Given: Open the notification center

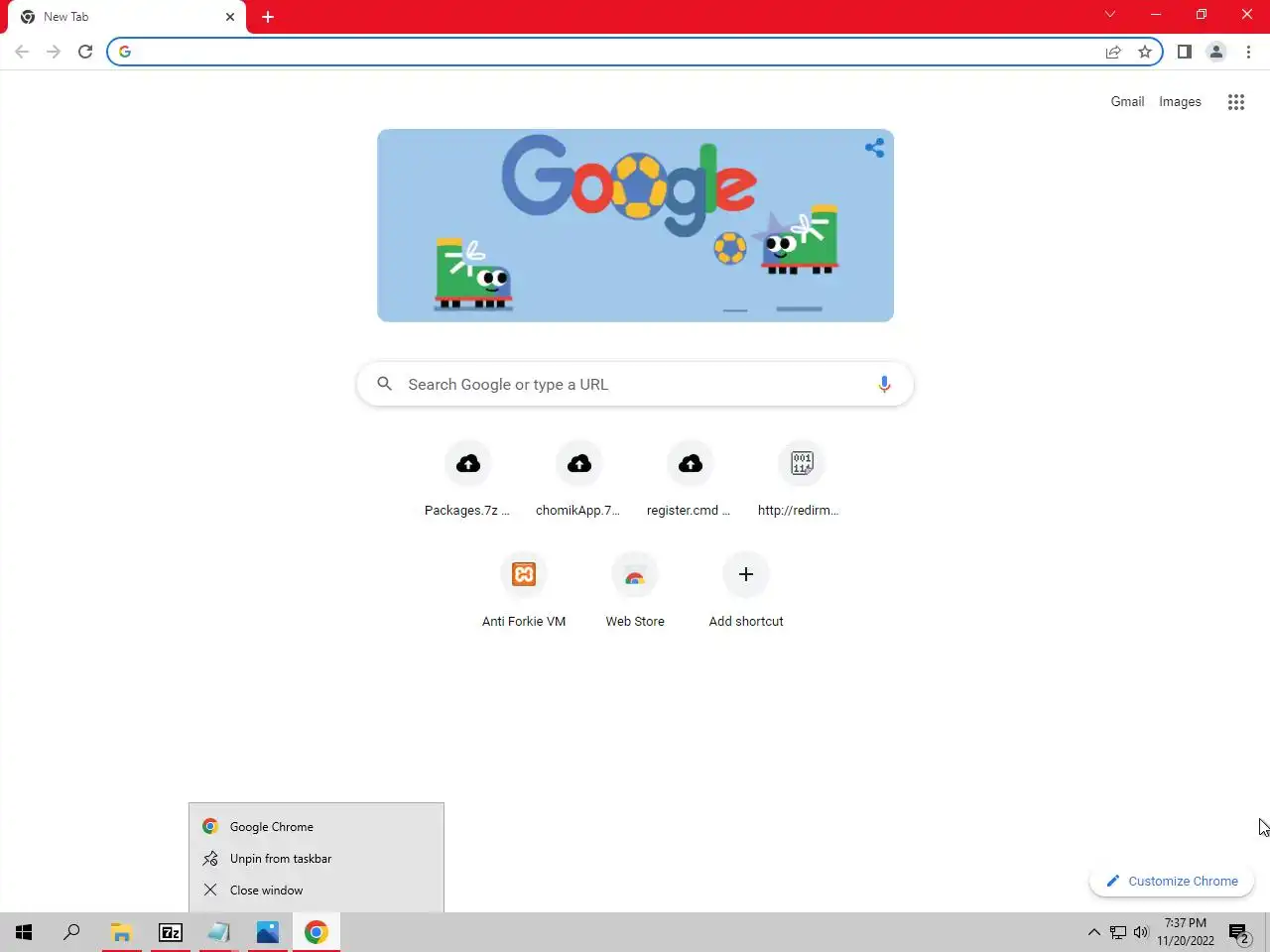Looking at the screenshot, I should (x=1238, y=932).
